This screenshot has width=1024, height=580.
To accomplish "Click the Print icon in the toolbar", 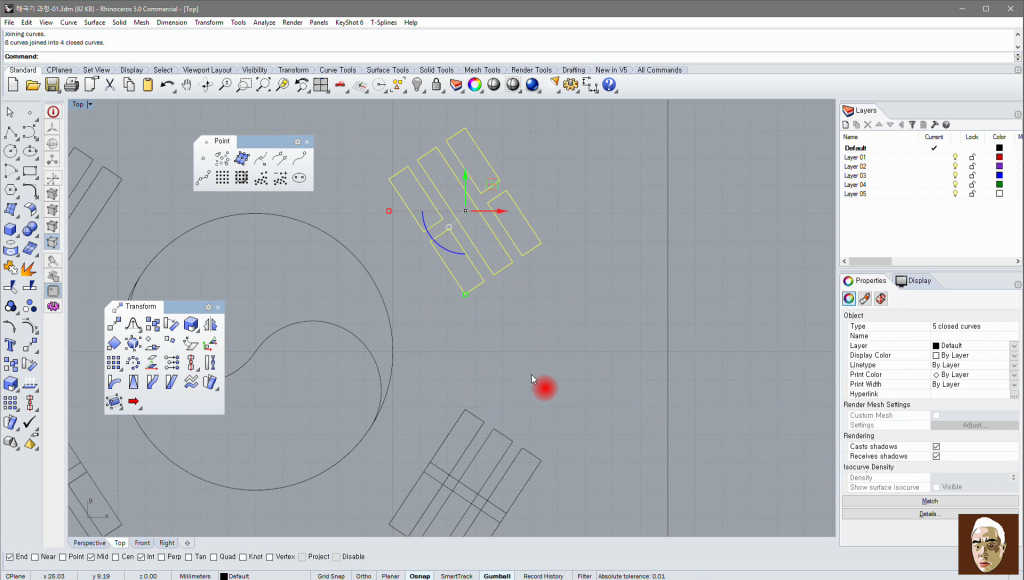I will pos(71,85).
